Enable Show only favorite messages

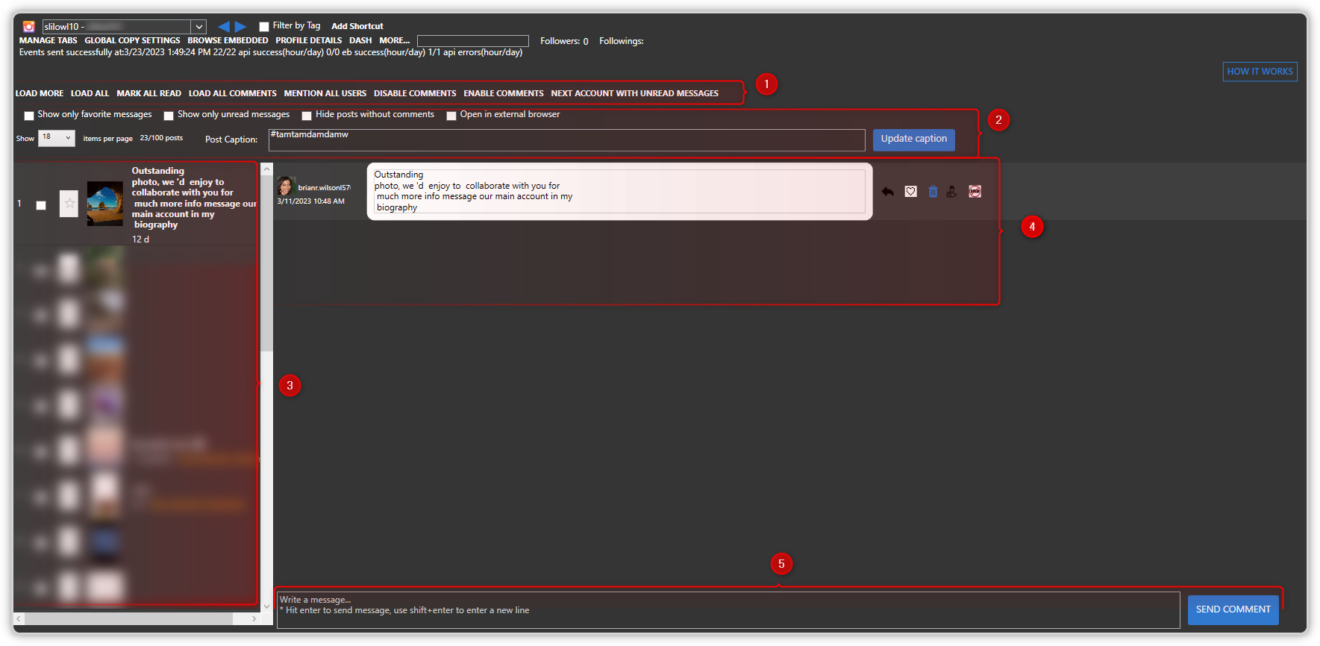pyautogui.click(x=29, y=115)
